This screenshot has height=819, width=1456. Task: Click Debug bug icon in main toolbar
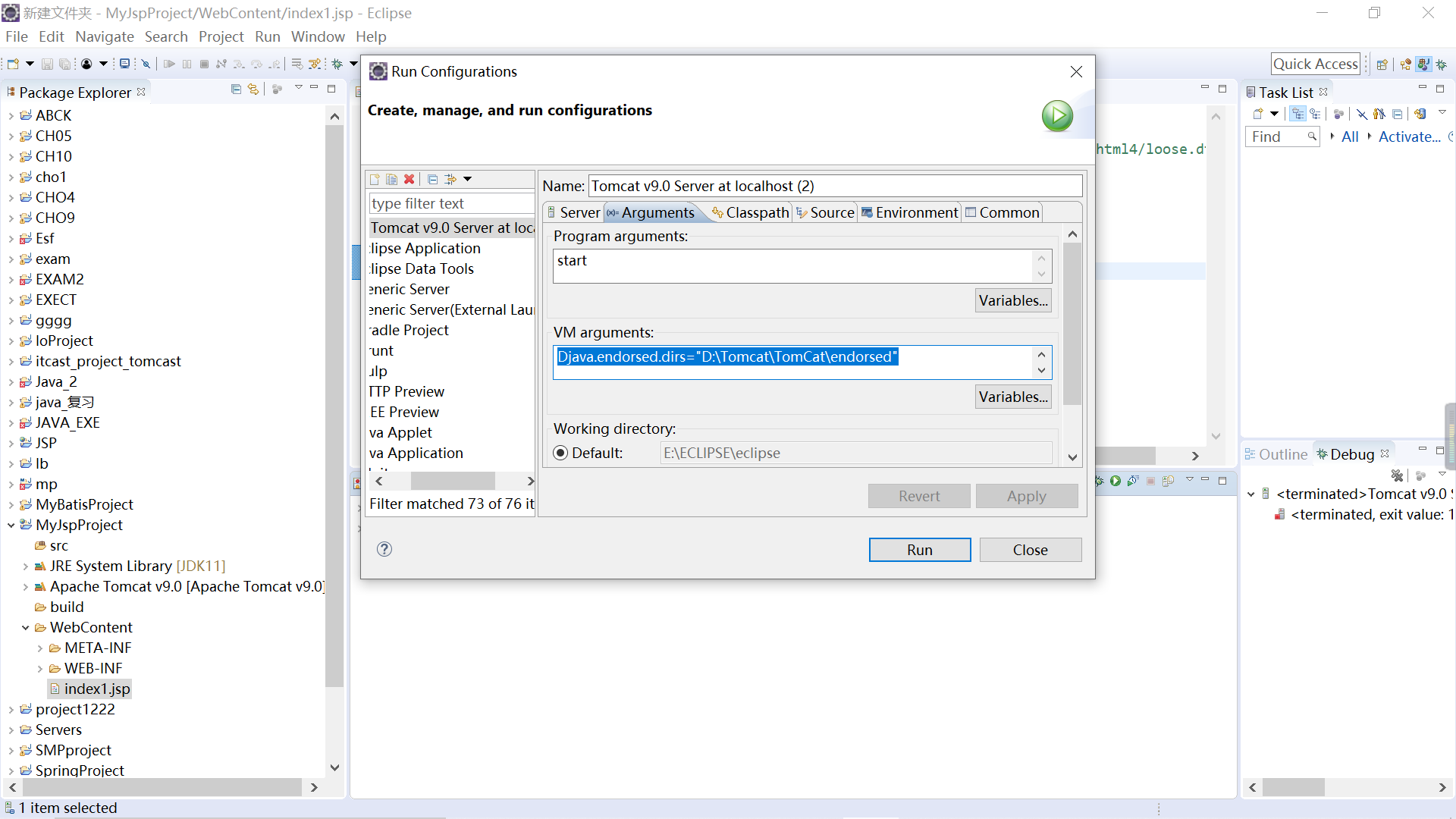point(337,64)
